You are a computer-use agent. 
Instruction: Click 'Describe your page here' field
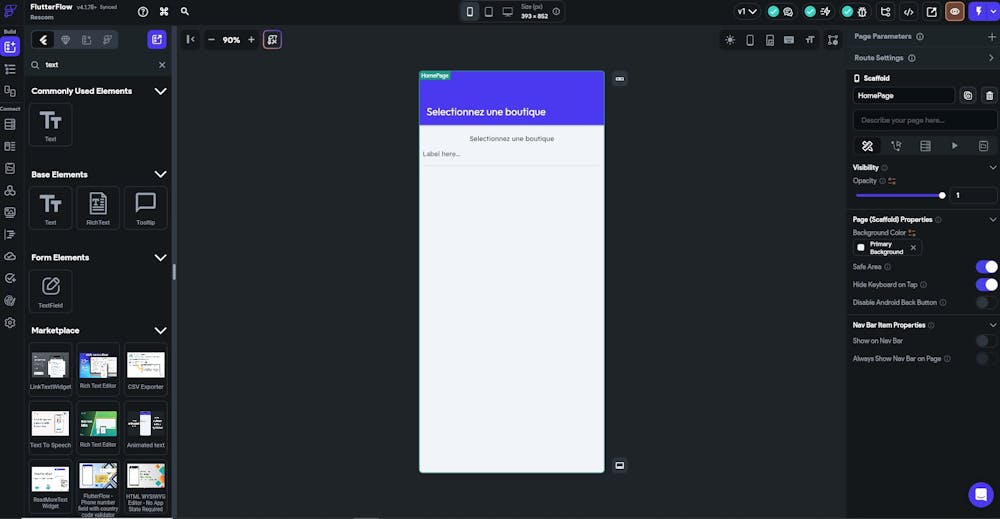click(925, 120)
